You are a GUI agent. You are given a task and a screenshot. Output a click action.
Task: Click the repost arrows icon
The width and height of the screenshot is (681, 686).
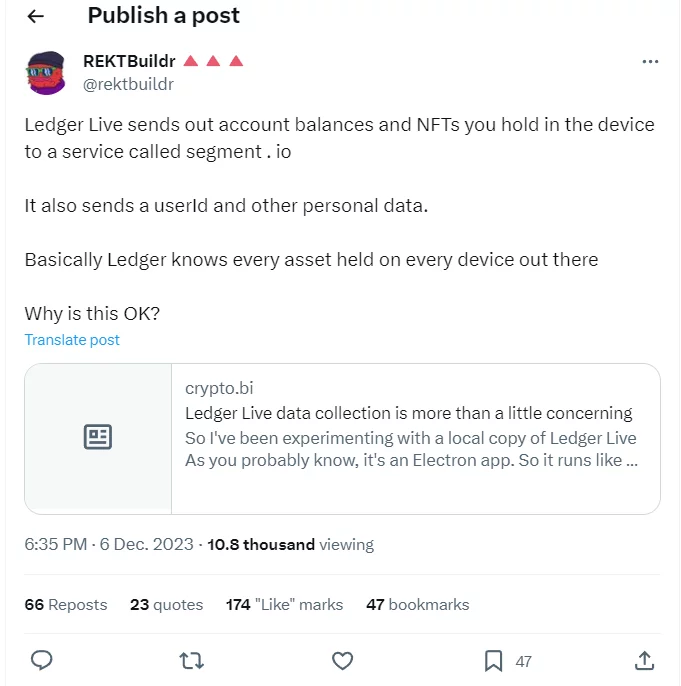click(189, 661)
